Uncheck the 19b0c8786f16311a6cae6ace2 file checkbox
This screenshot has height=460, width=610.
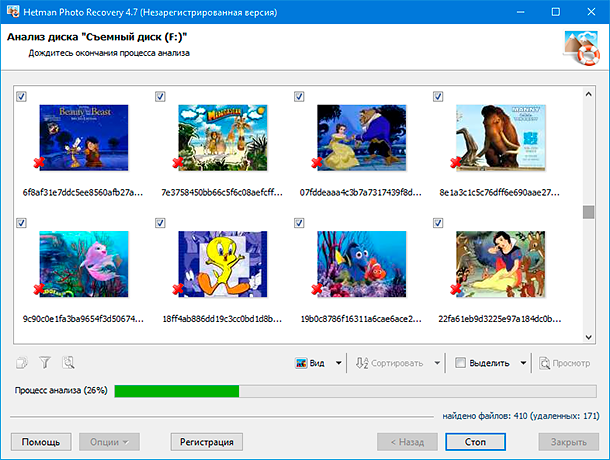point(299,223)
